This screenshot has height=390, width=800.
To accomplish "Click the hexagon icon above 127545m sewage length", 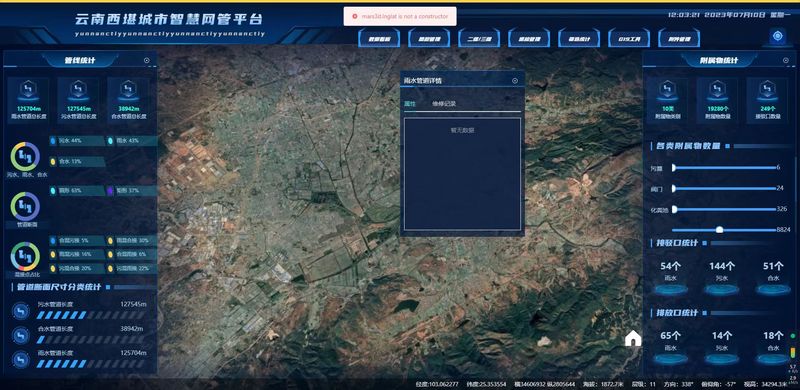I will 78,90.
